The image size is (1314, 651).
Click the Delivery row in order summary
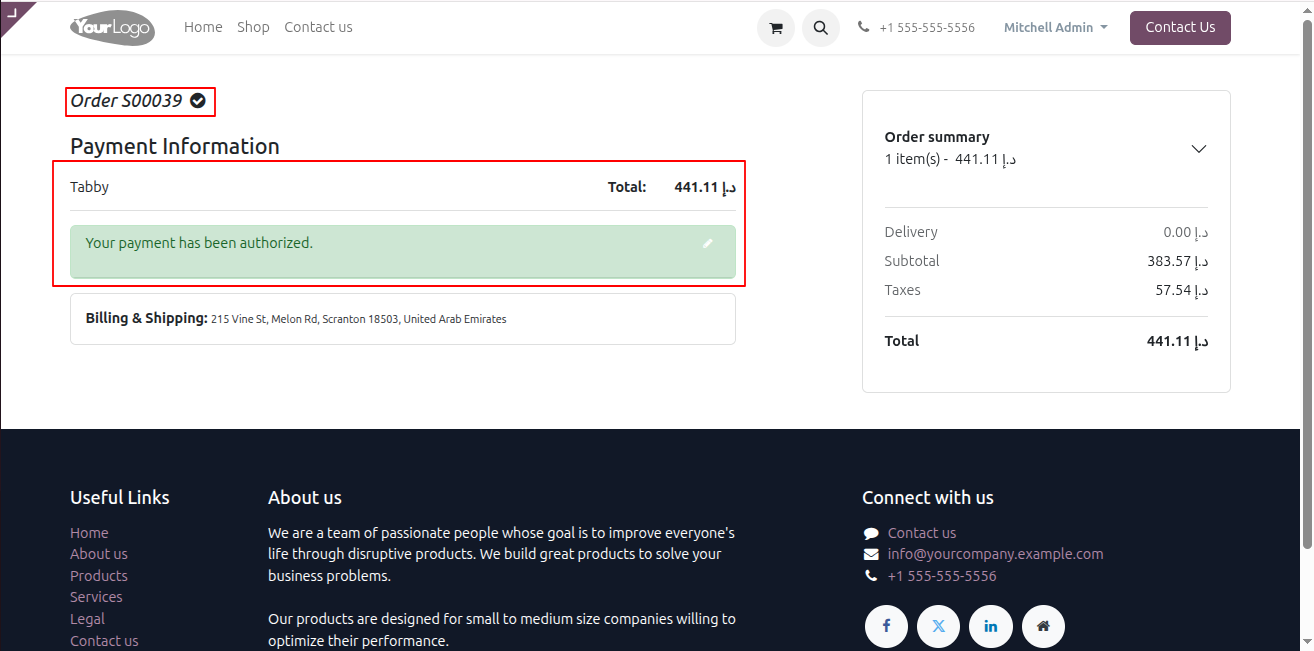[1046, 232]
